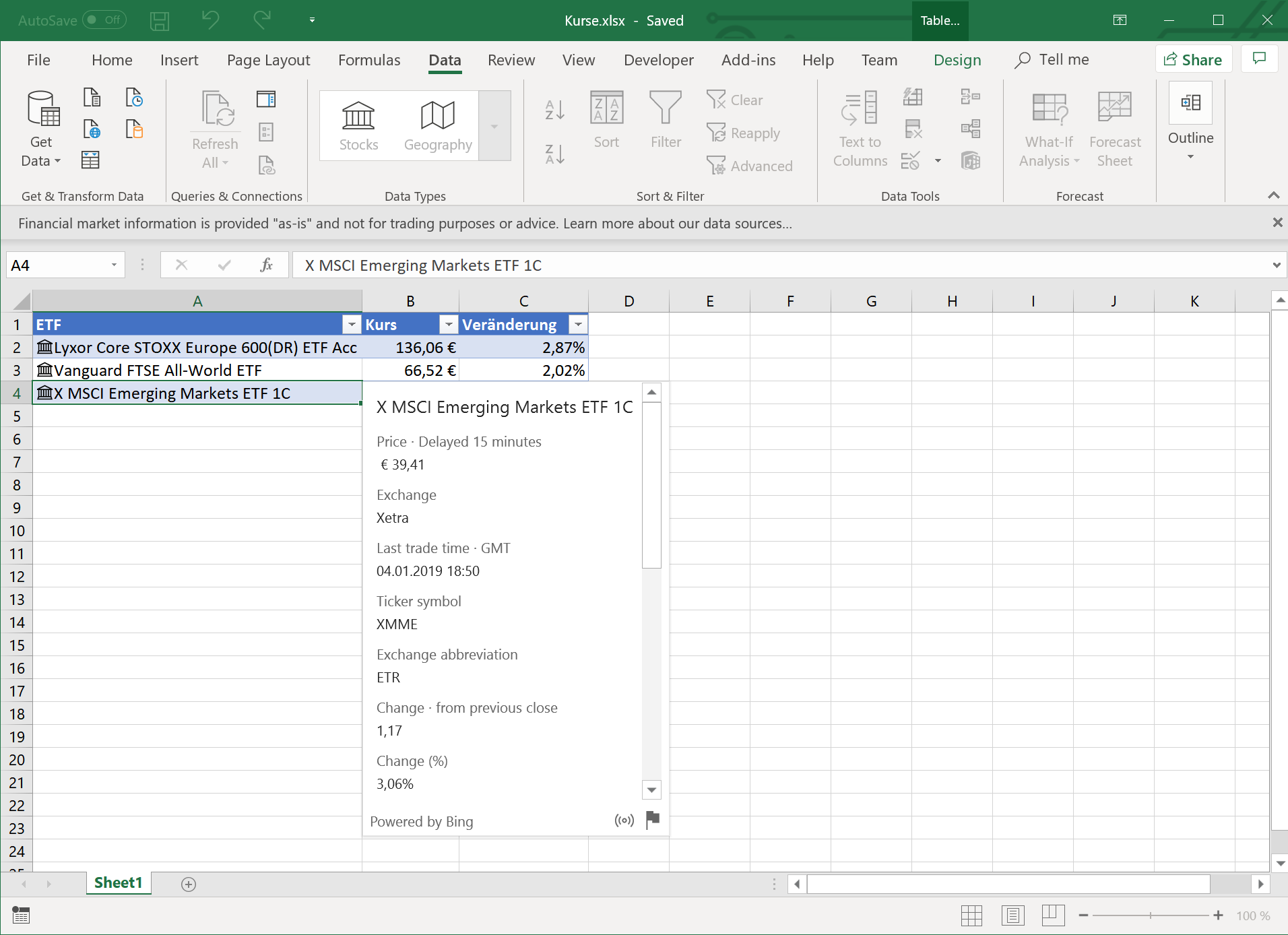Image resolution: width=1288 pixels, height=935 pixels.
Task: Click the flag icon in data card
Action: click(652, 820)
